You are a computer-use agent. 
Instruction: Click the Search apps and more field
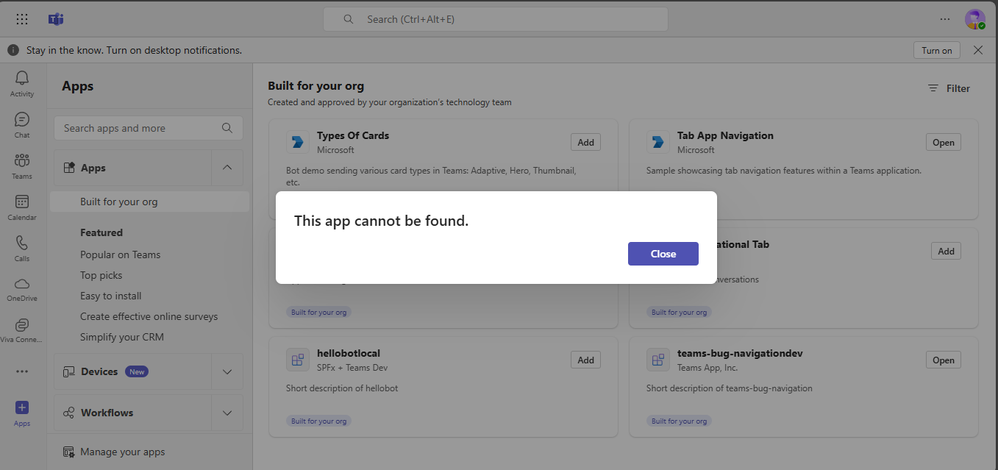pyautogui.click(x=140, y=128)
